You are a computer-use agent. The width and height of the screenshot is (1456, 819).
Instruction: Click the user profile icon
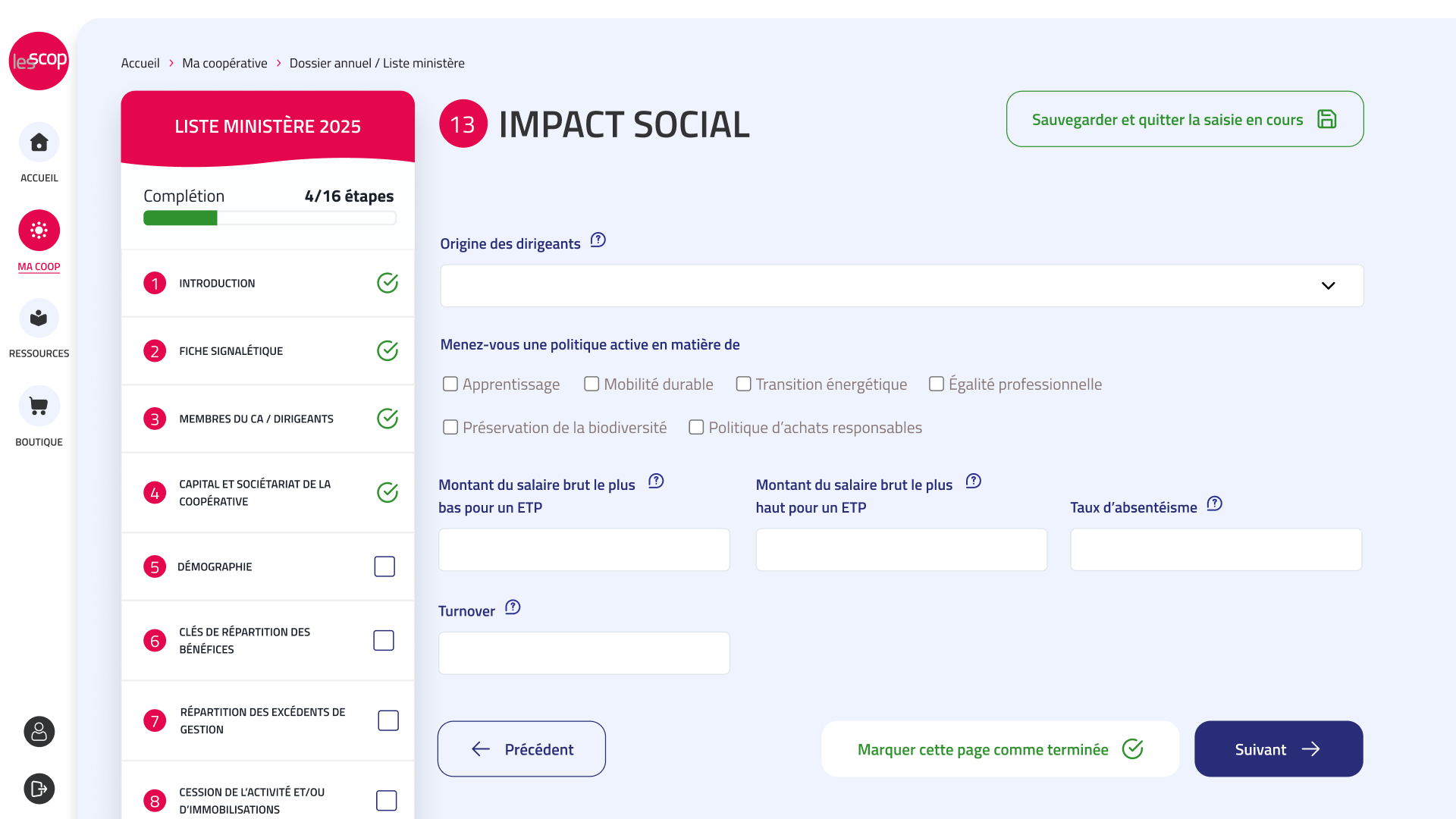click(x=39, y=732)
